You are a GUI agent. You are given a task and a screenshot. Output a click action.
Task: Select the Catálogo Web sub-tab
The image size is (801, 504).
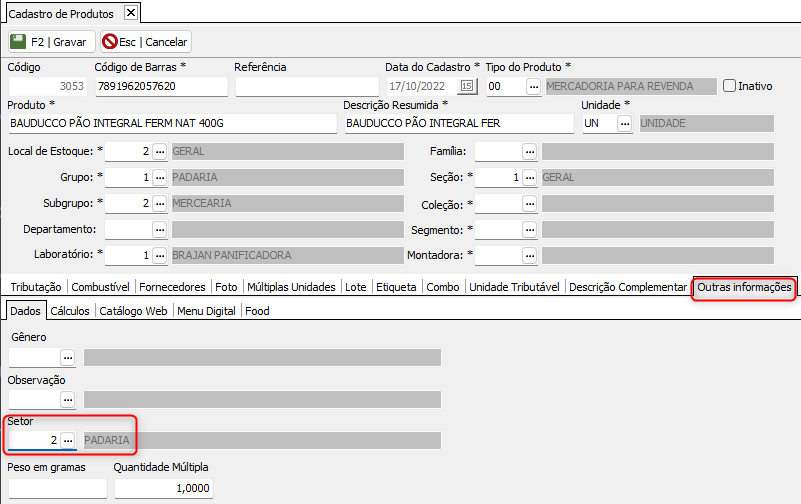point(133,311)
